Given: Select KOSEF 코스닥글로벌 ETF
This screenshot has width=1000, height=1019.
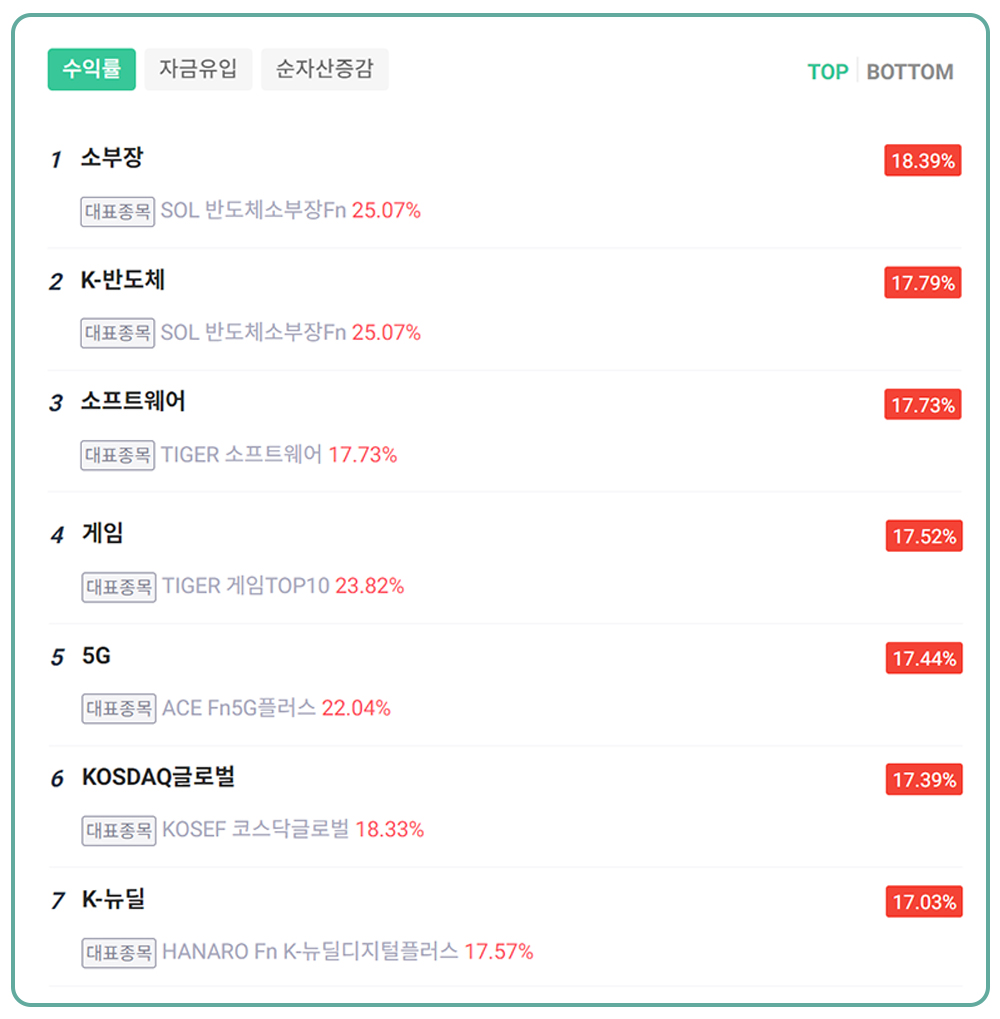Looking at the screenshot, I should tap(256, 829).
